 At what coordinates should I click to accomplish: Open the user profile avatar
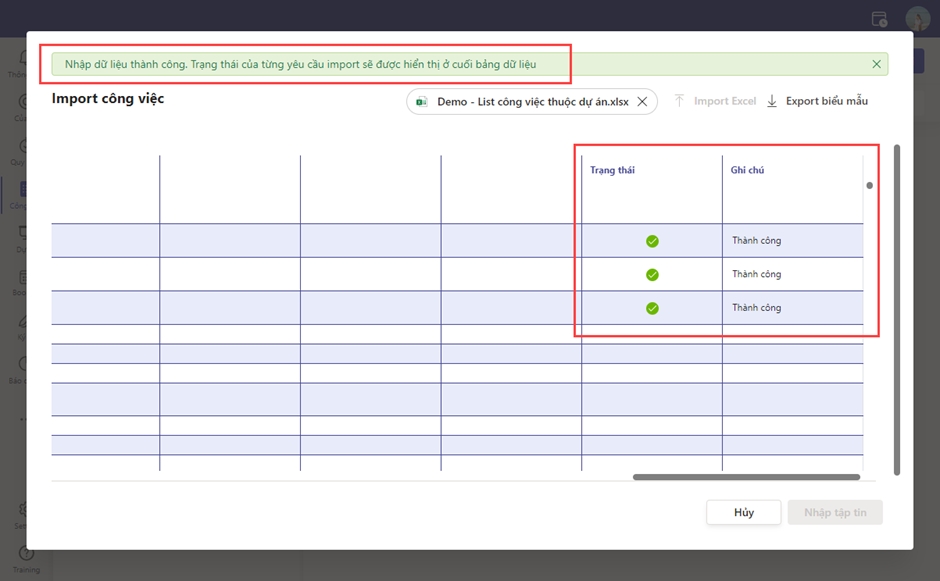[x=917, y=19]
